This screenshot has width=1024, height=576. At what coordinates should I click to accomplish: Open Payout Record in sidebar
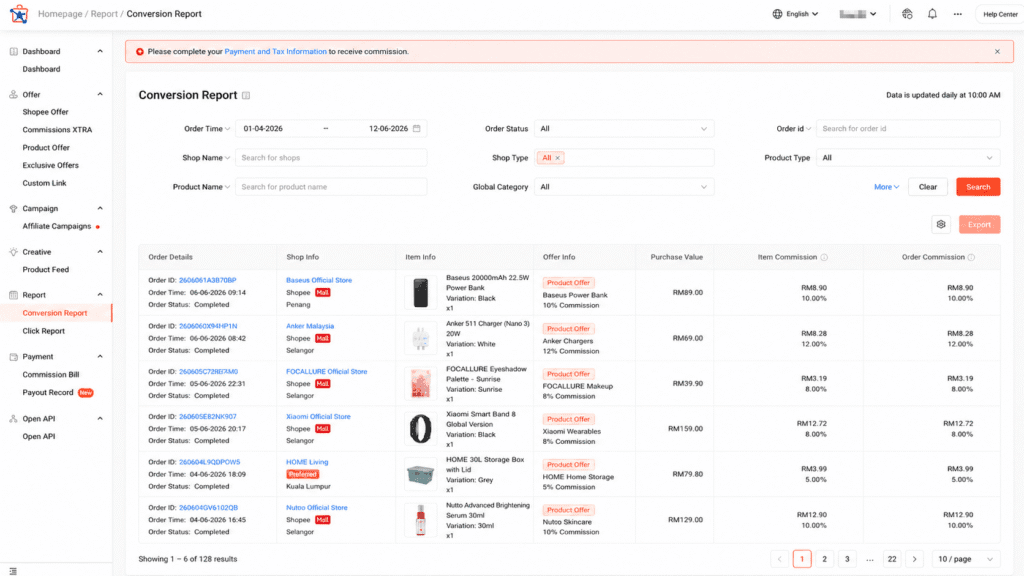click(48, 392)
